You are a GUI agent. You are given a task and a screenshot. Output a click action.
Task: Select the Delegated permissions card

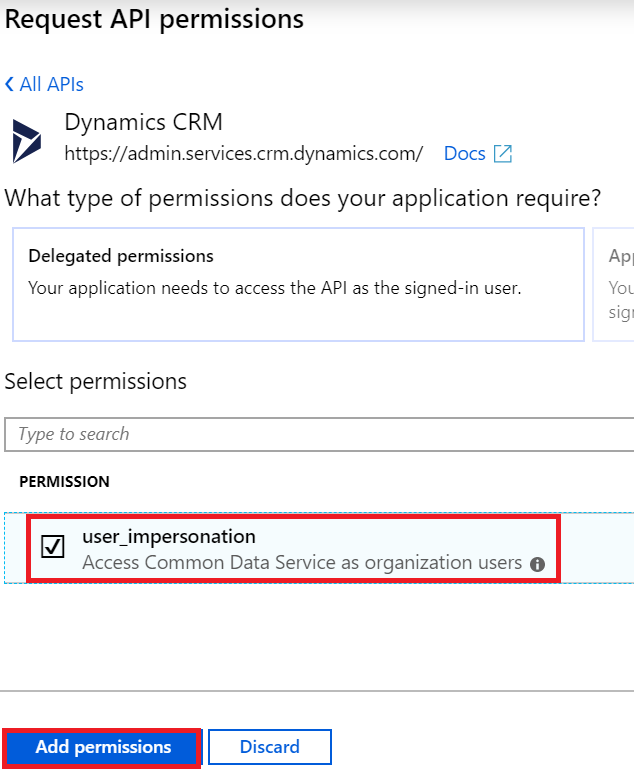(x=298, y=284)
